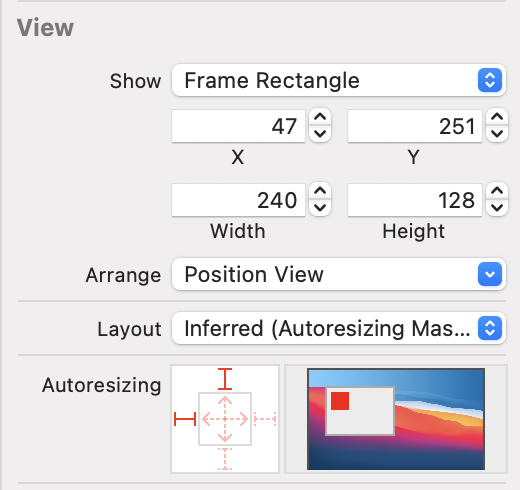
Task: Toggle the top margin autoresizing strut
Action: [225, 379]
